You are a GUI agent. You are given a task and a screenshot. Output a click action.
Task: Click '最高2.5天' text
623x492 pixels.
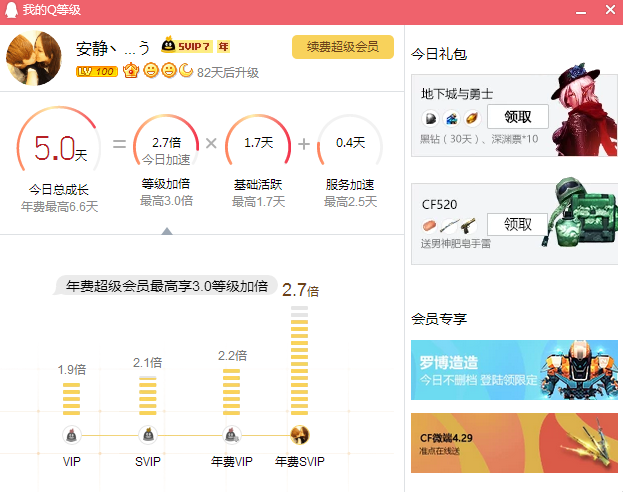pos(350,201)
